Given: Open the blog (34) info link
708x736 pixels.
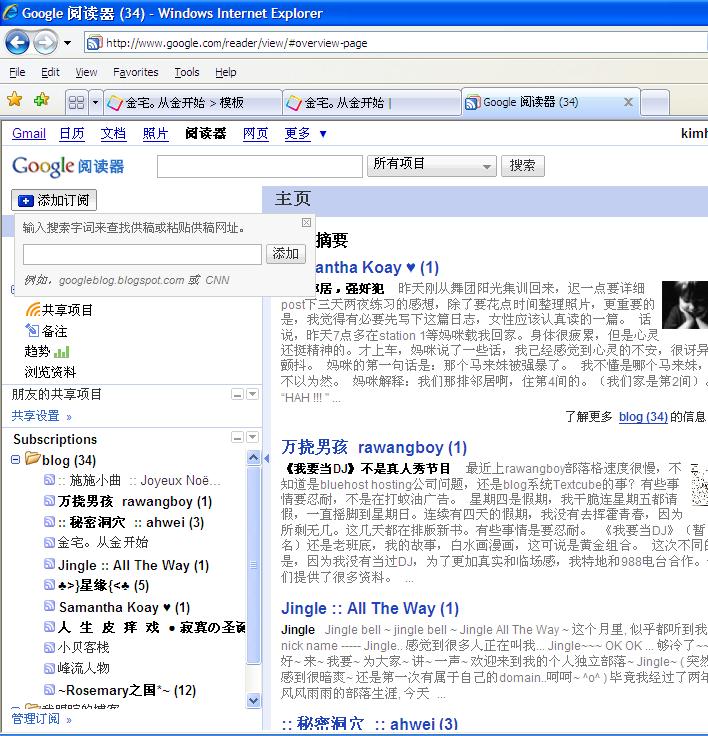Looking at the screenshot, I should 643,417.
